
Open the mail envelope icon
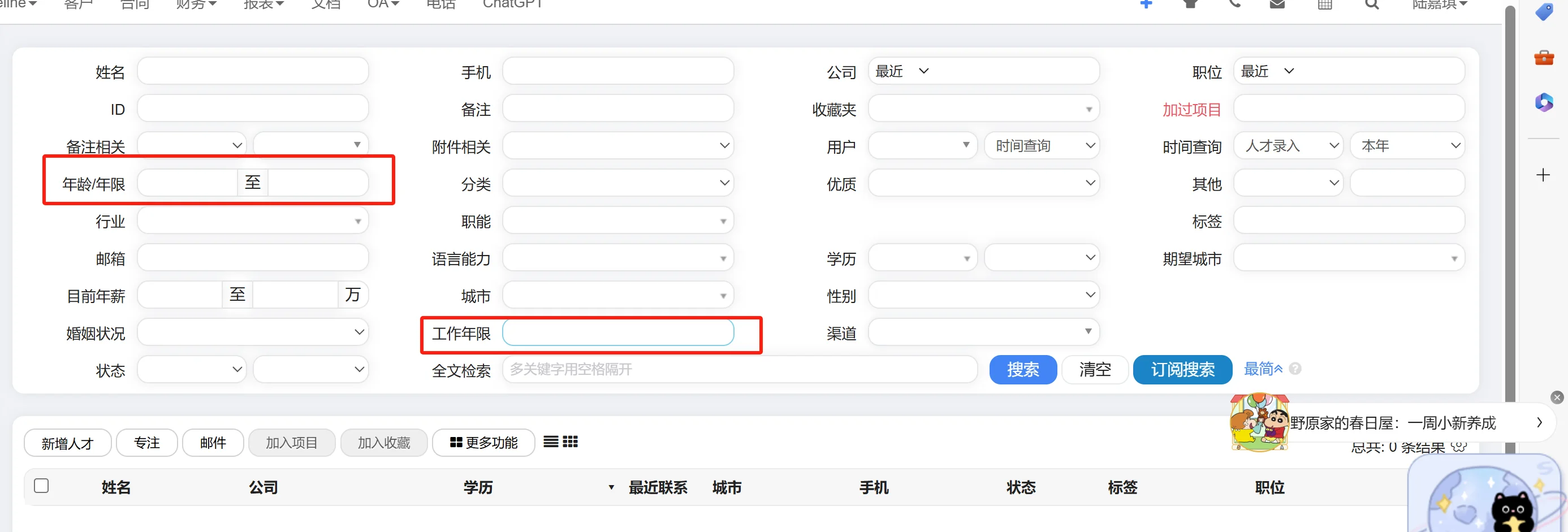coord(1278,5)
